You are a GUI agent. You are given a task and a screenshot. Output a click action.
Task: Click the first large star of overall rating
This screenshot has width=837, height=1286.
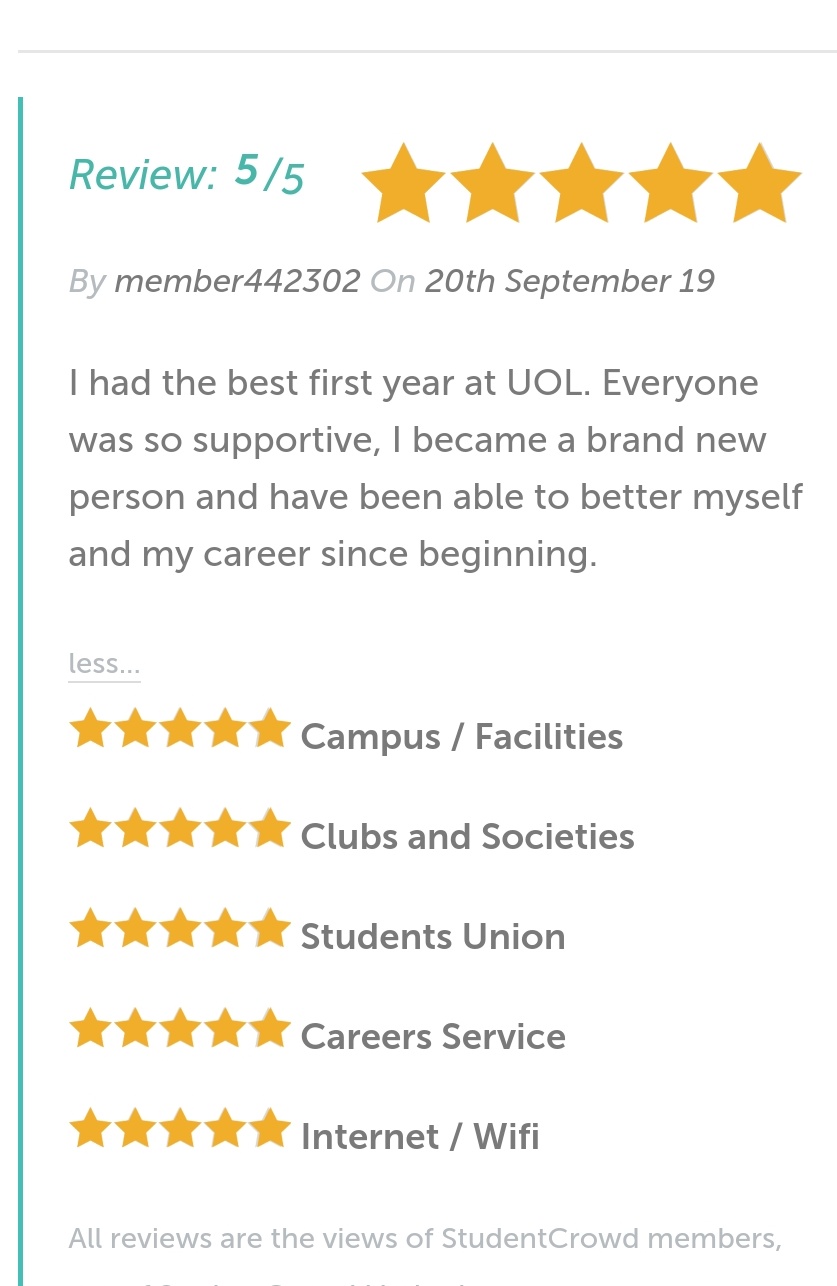(x=403, y=183)
